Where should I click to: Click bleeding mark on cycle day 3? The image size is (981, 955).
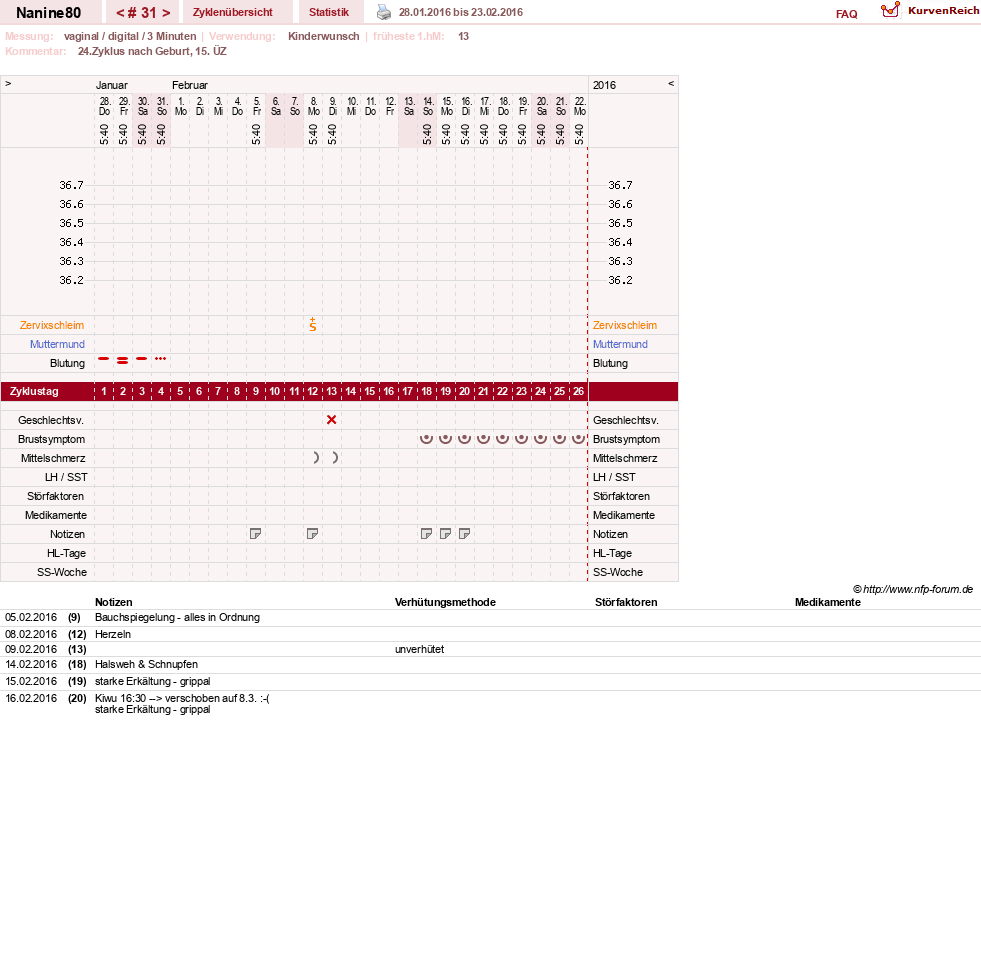tap(141, 359)
